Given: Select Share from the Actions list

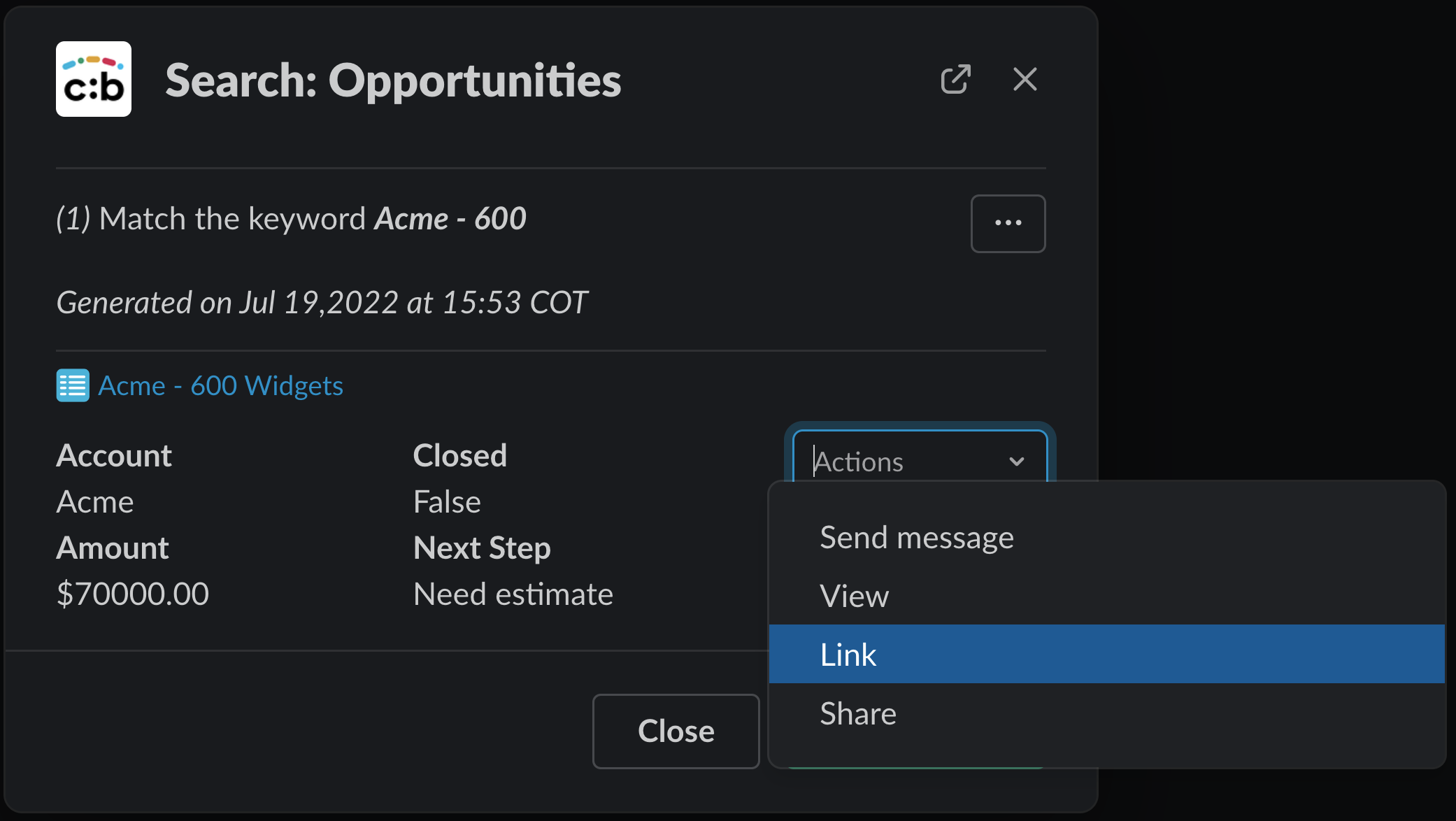Looking at the screenshot, I should pyautogui.click(x=858, y=713).
